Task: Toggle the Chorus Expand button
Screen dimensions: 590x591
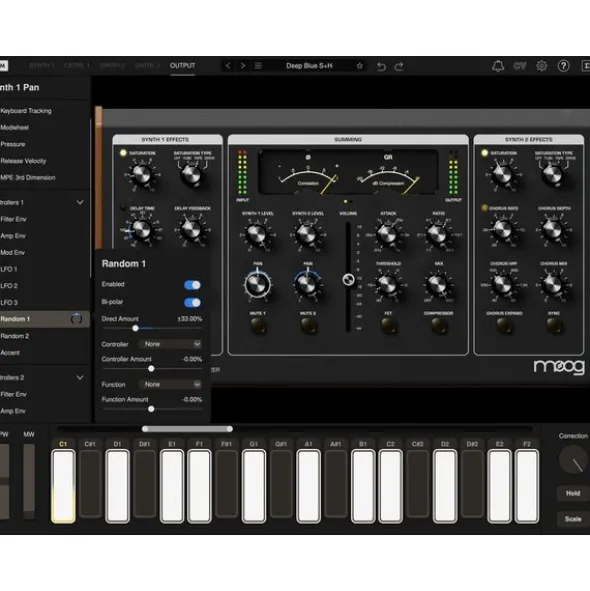Action: pyautogui.click(x=504, y=326)
